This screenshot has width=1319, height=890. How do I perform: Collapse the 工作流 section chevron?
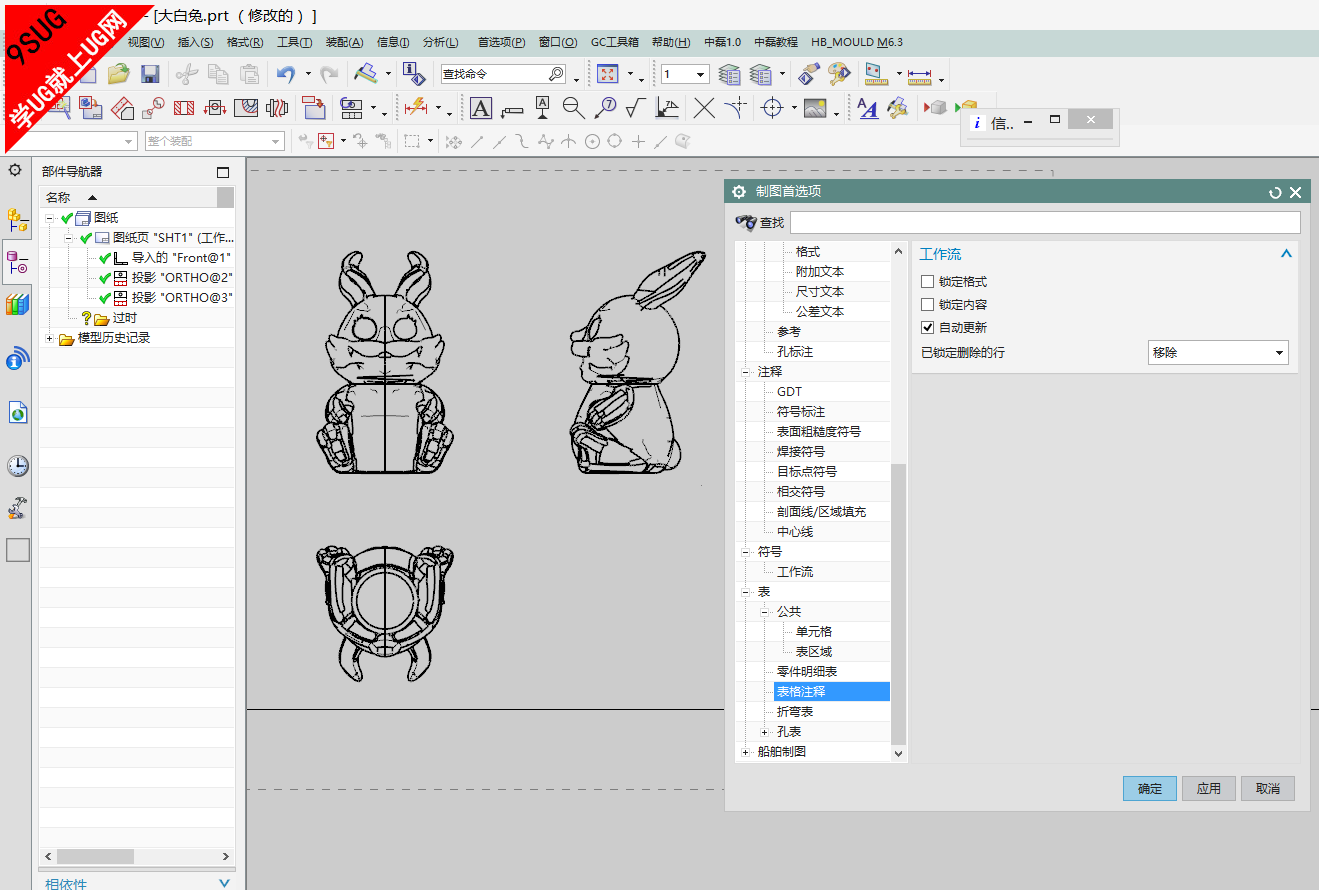1286,254
